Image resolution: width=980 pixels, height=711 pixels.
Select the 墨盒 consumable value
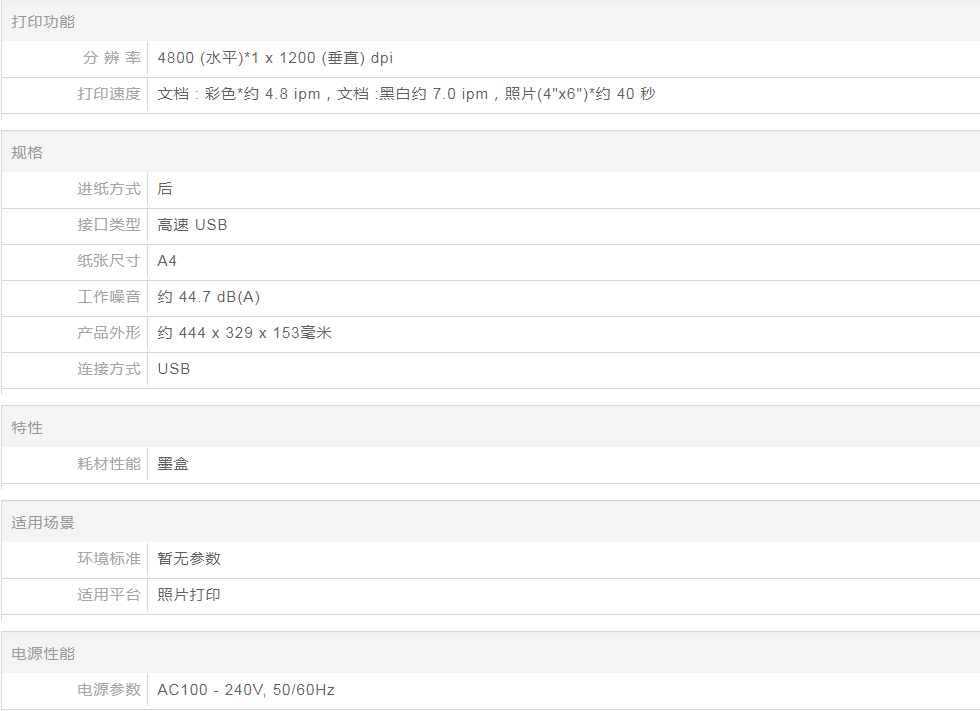pyautogui.click(x=173, y=464)
